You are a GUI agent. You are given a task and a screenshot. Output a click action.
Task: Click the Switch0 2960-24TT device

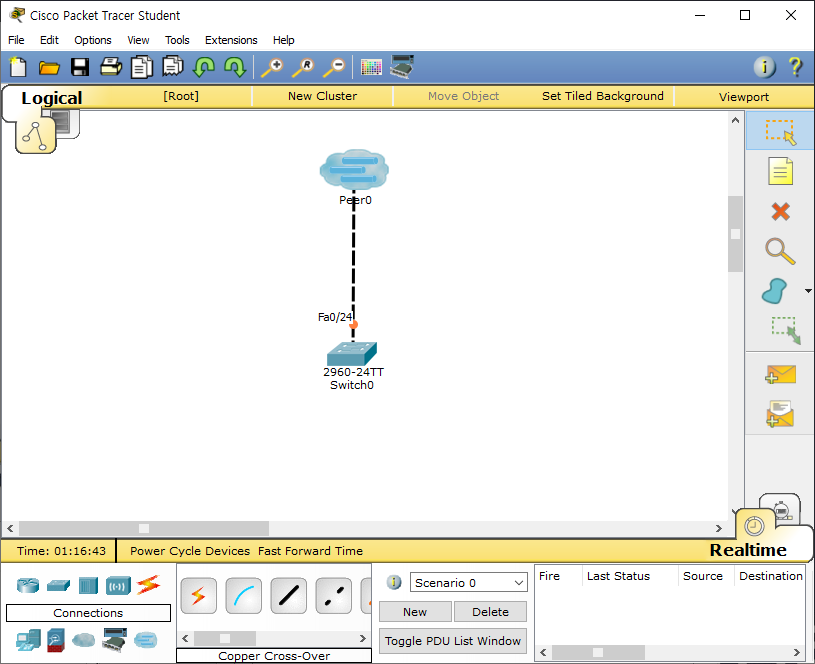[x=352, y=354]
